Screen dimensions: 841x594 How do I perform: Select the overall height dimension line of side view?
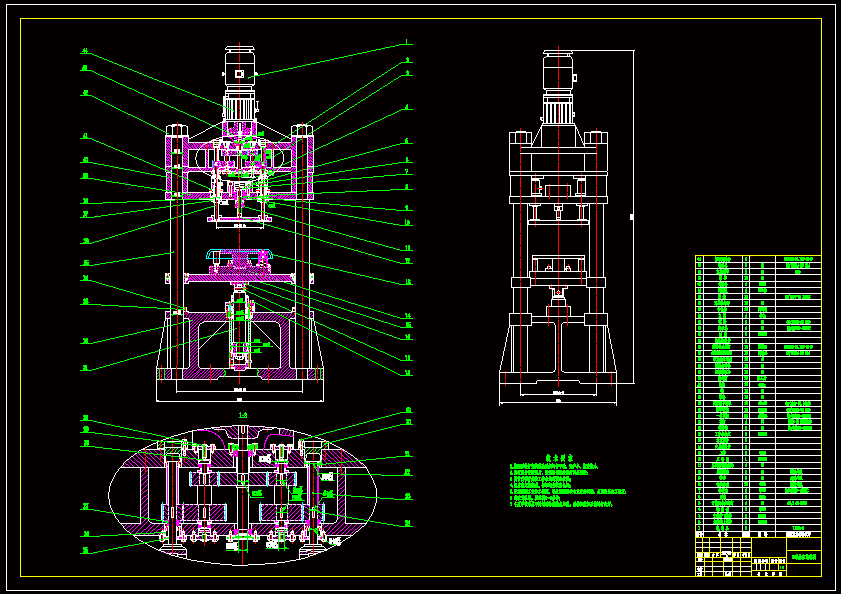click(x=633, y=217)
